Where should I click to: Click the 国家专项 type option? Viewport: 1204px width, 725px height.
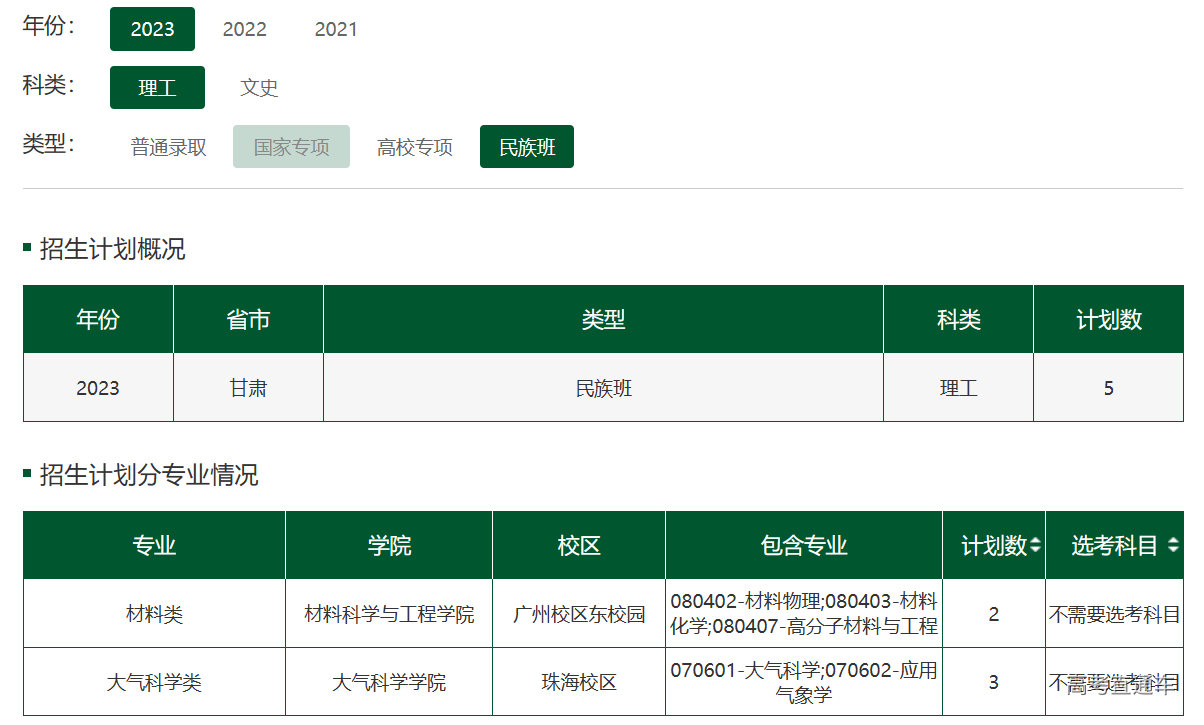pyautogui.click(x=291, y=147)
